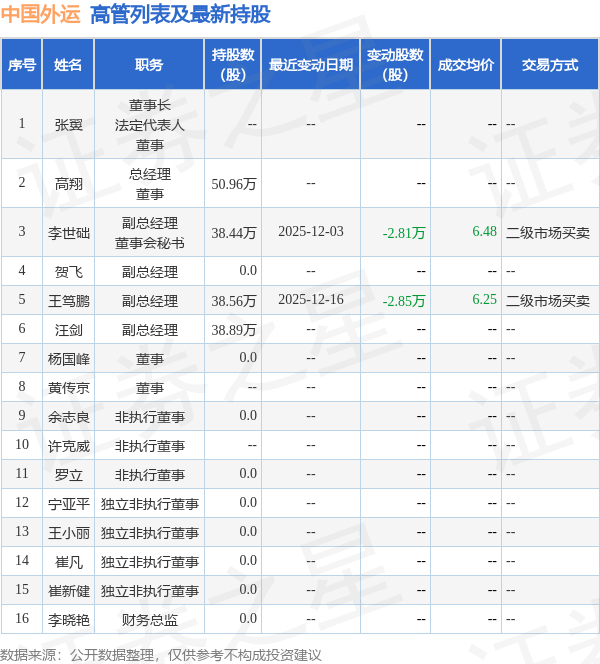Viewport: 600px width, 664px height.
Task: Click the 最近变动日期 column header
Action: click(x=311, y=65)
